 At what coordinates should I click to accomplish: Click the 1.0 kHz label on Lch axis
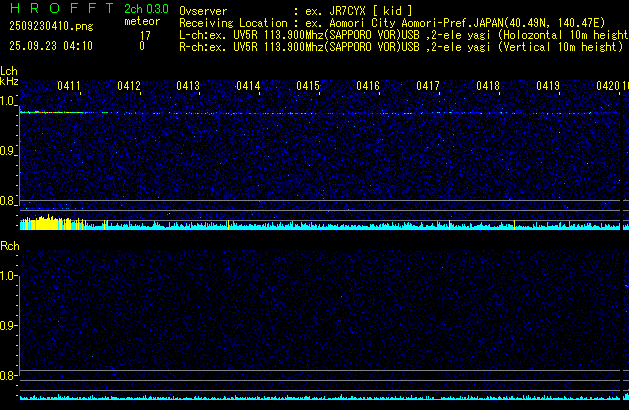9,101
